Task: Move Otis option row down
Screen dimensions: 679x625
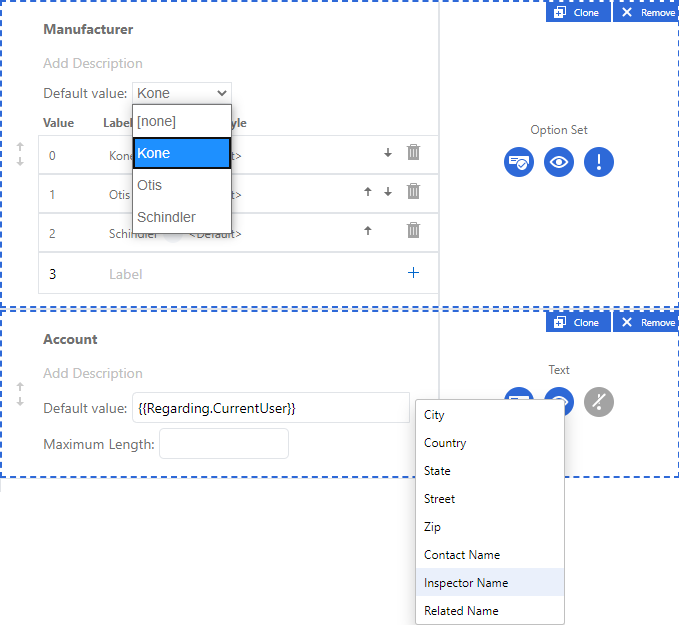Action: (388, 192)
